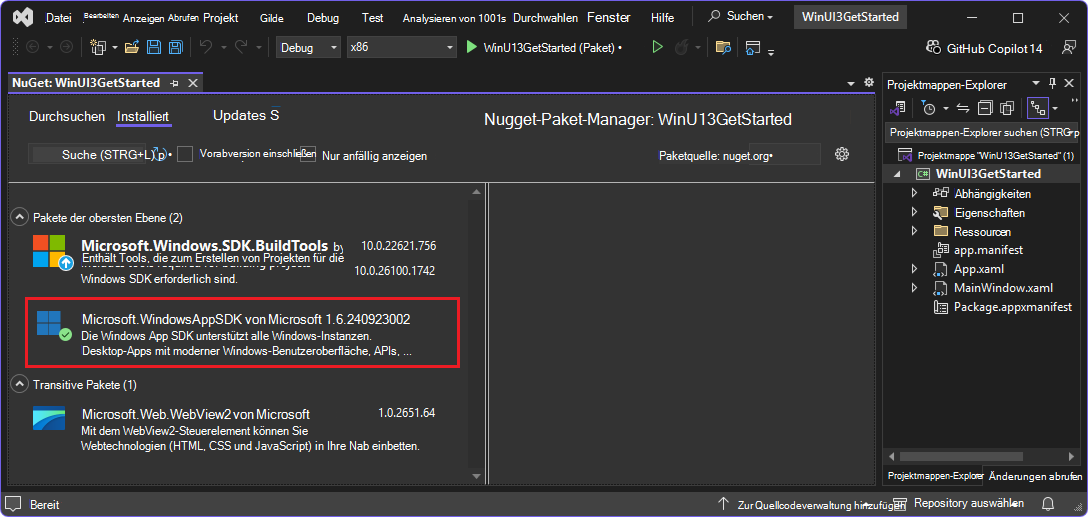Open the Fenster menu

(609, 17)
